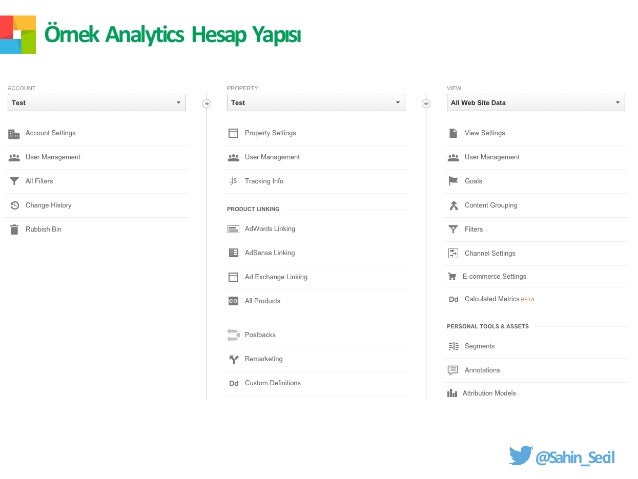638x479 pixels.
Task: Click the Change History clock icon
Action: point(15,205)
